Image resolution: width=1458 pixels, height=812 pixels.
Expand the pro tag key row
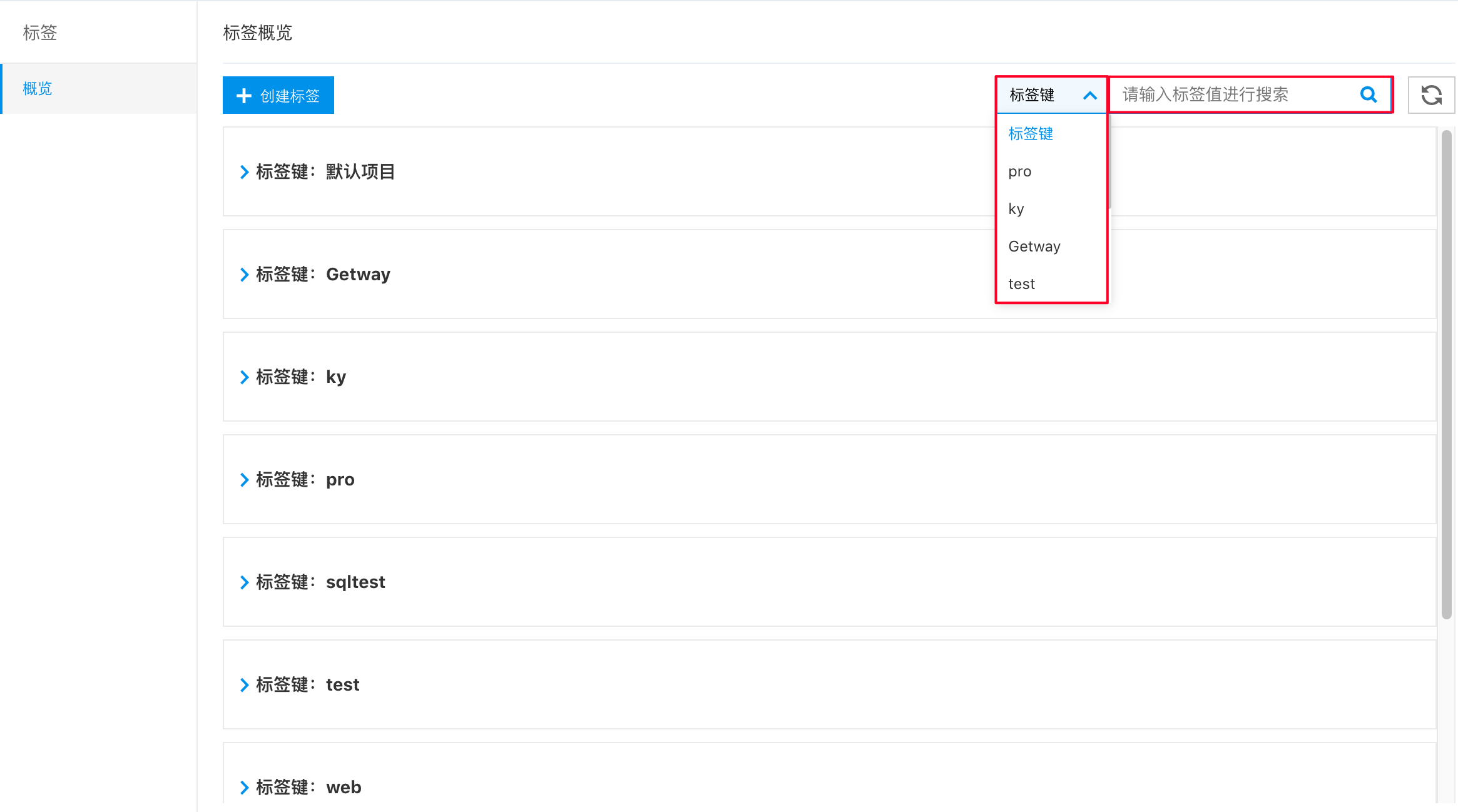click(x=244, y=480)
